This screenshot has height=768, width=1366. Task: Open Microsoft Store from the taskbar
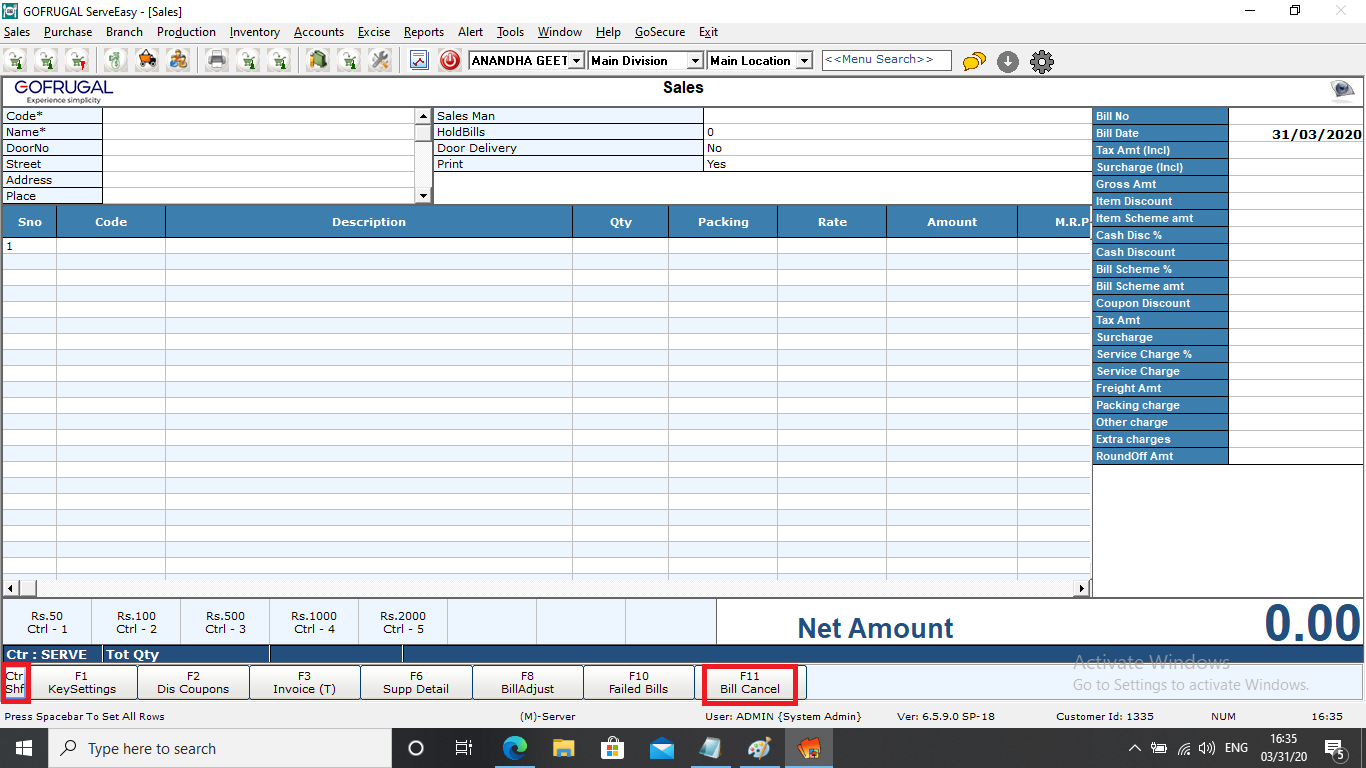click(x=612, y=748)
